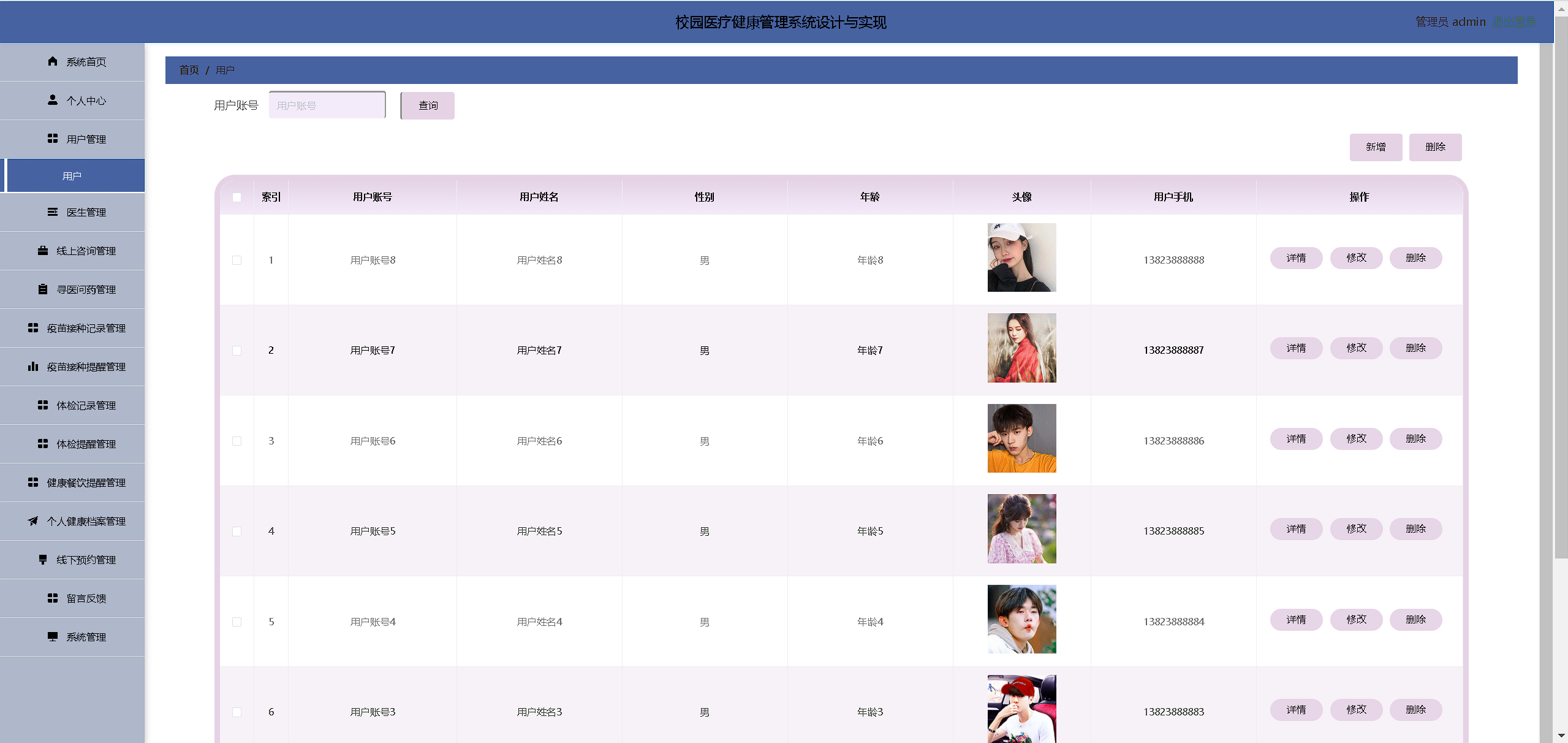Check the checkbox for row 用户账号6
The width and height of the screenshot is (1568, 743).
click(x=237, y=441)
